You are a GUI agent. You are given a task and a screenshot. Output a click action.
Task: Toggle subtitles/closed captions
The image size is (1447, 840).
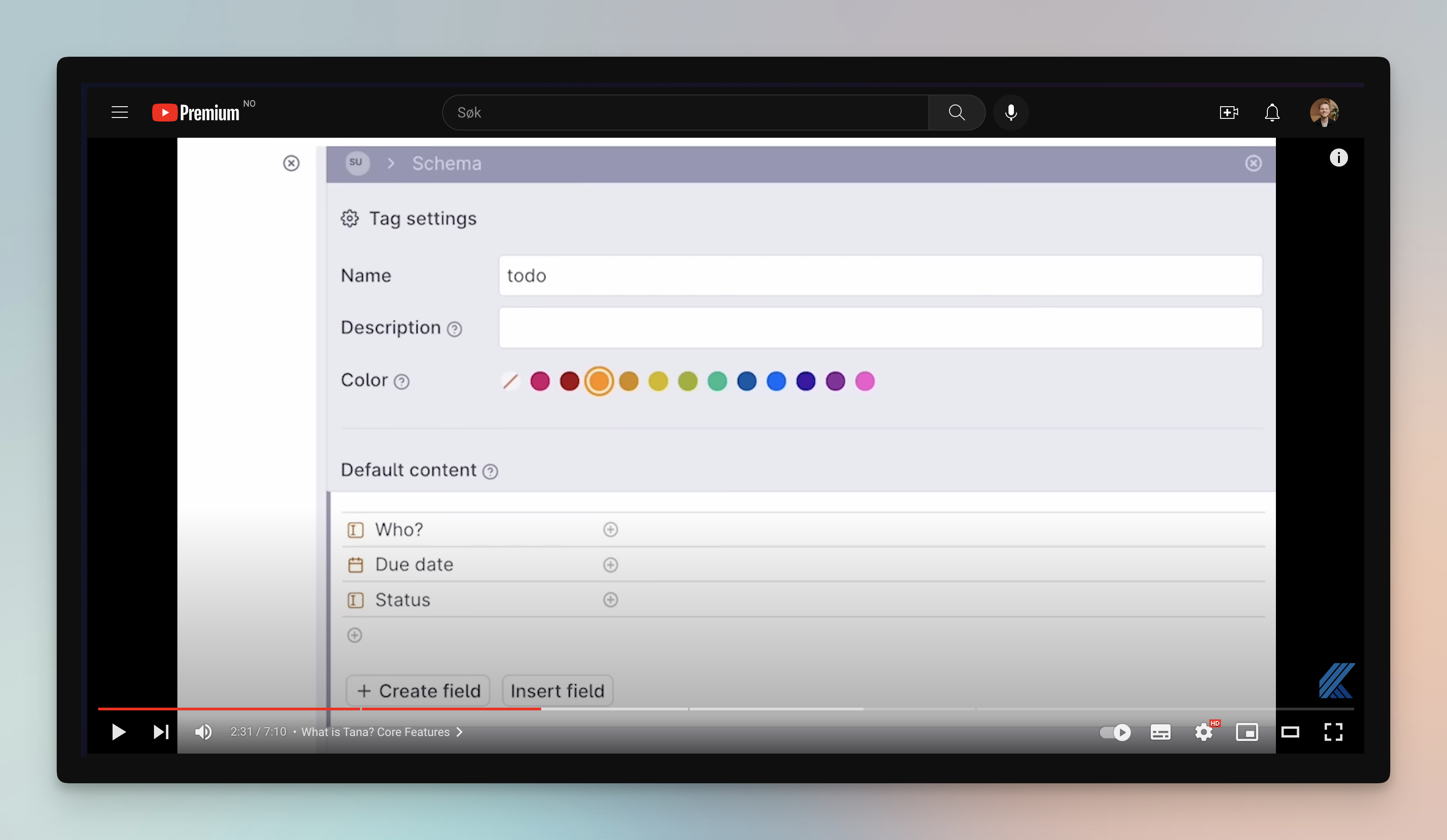pyautogui.click(x=1160, y=732)
